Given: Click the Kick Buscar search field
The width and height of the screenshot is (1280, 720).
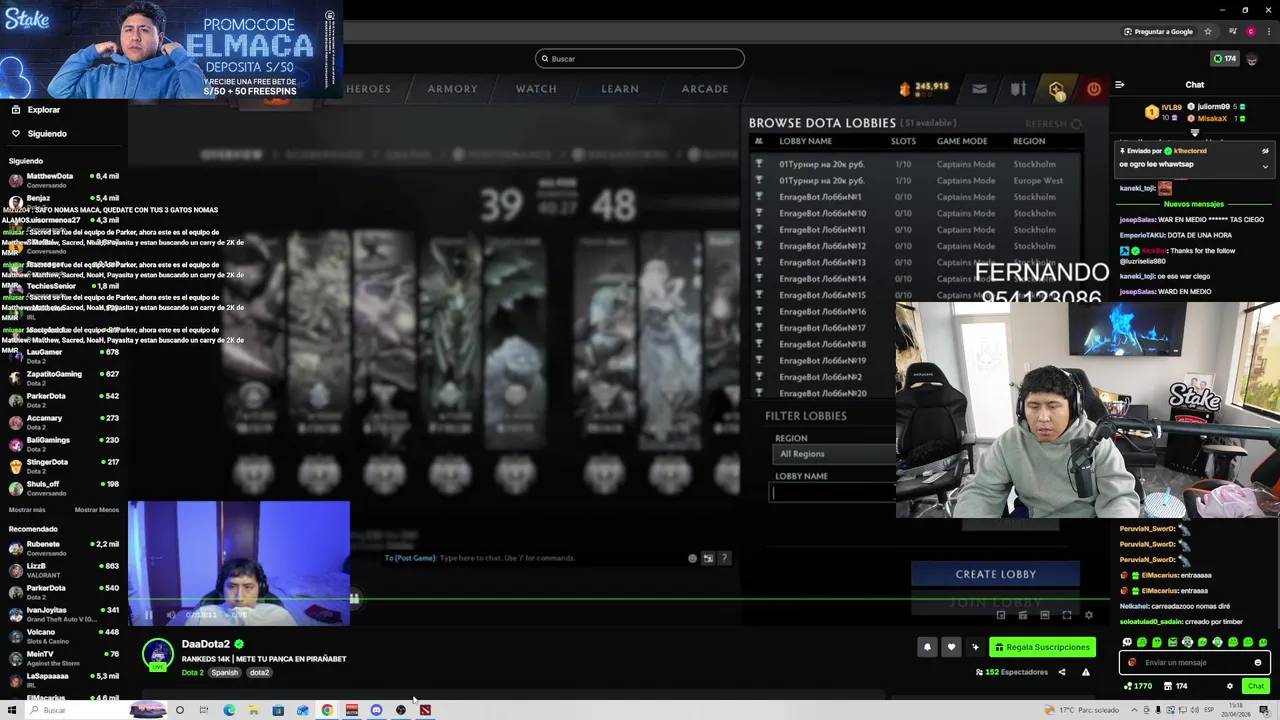Looking at the screenshot, I should tap(640, 58).
